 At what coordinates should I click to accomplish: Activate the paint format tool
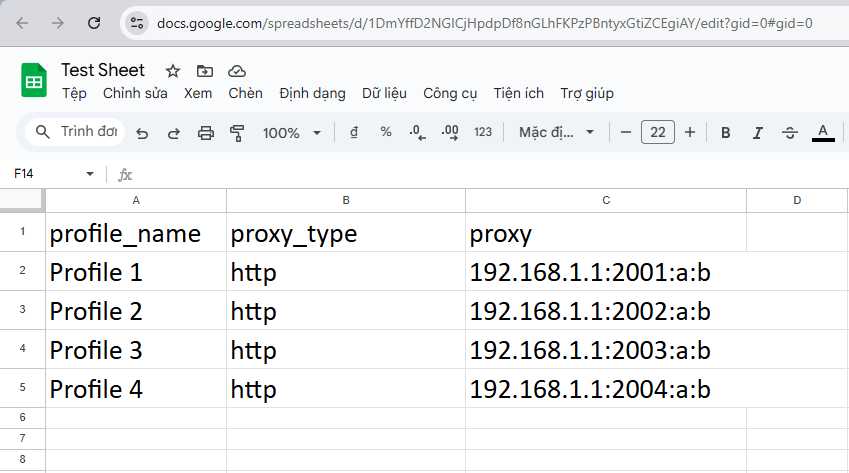[237, 133]
